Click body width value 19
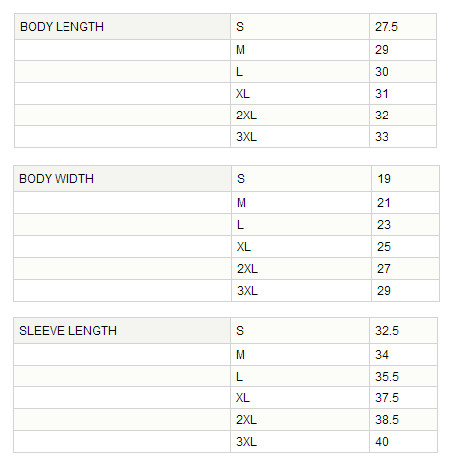 pyautogui.click(x=384, y=179)
